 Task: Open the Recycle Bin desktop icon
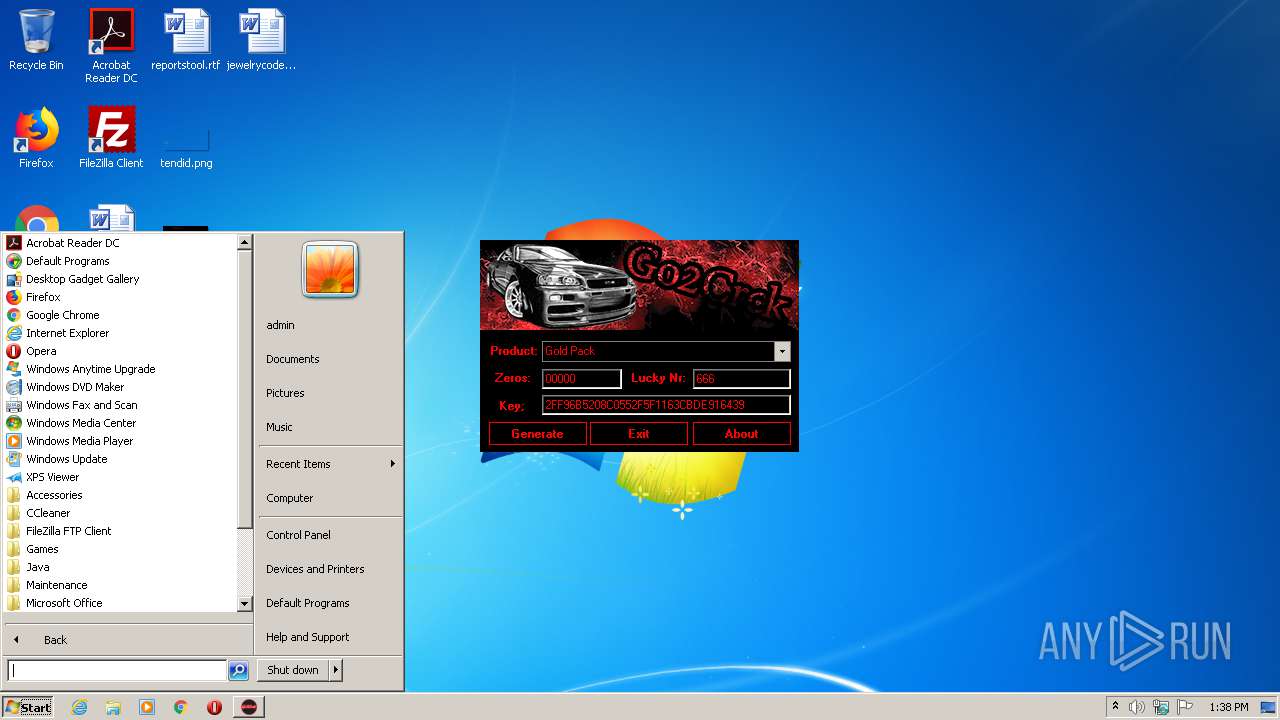(36, 40)
